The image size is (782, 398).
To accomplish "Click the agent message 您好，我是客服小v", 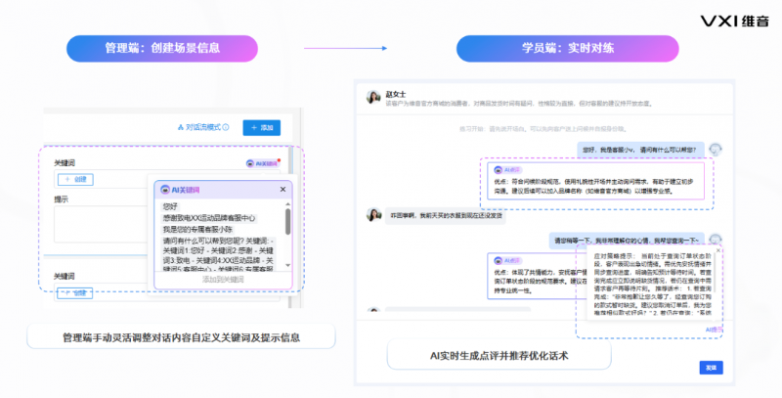I will pos(641,149).
